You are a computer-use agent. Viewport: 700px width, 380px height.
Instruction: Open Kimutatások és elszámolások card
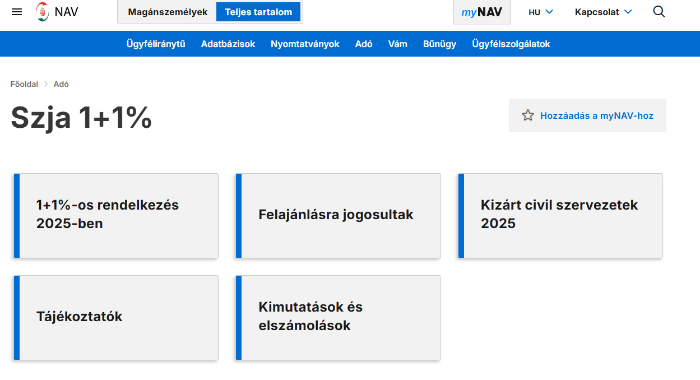pyautogui.click(x=338, y=318)
